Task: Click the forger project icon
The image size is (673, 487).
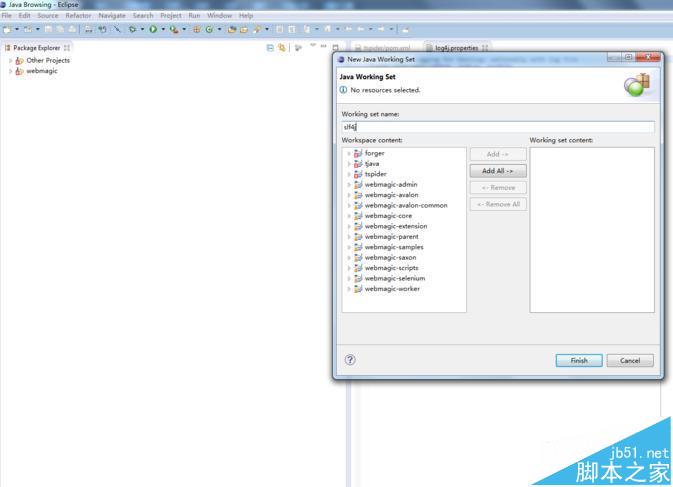Action: (x=358, y=153)
